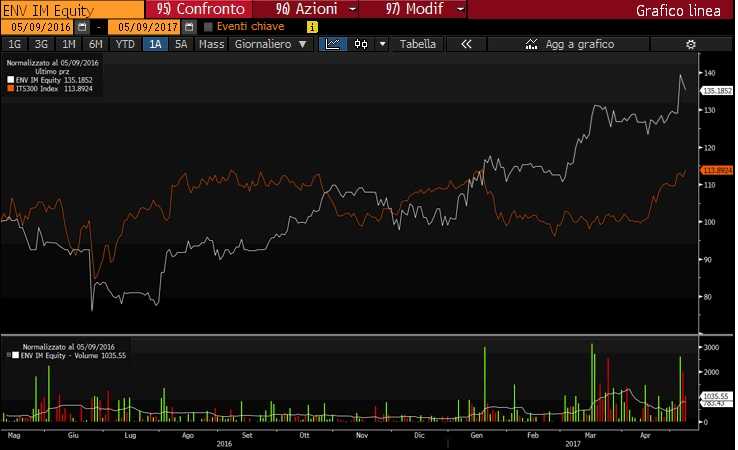The image size is (738, 450).
Task: Click the orange 113.8924 axis label
Action: coord(717,170)
